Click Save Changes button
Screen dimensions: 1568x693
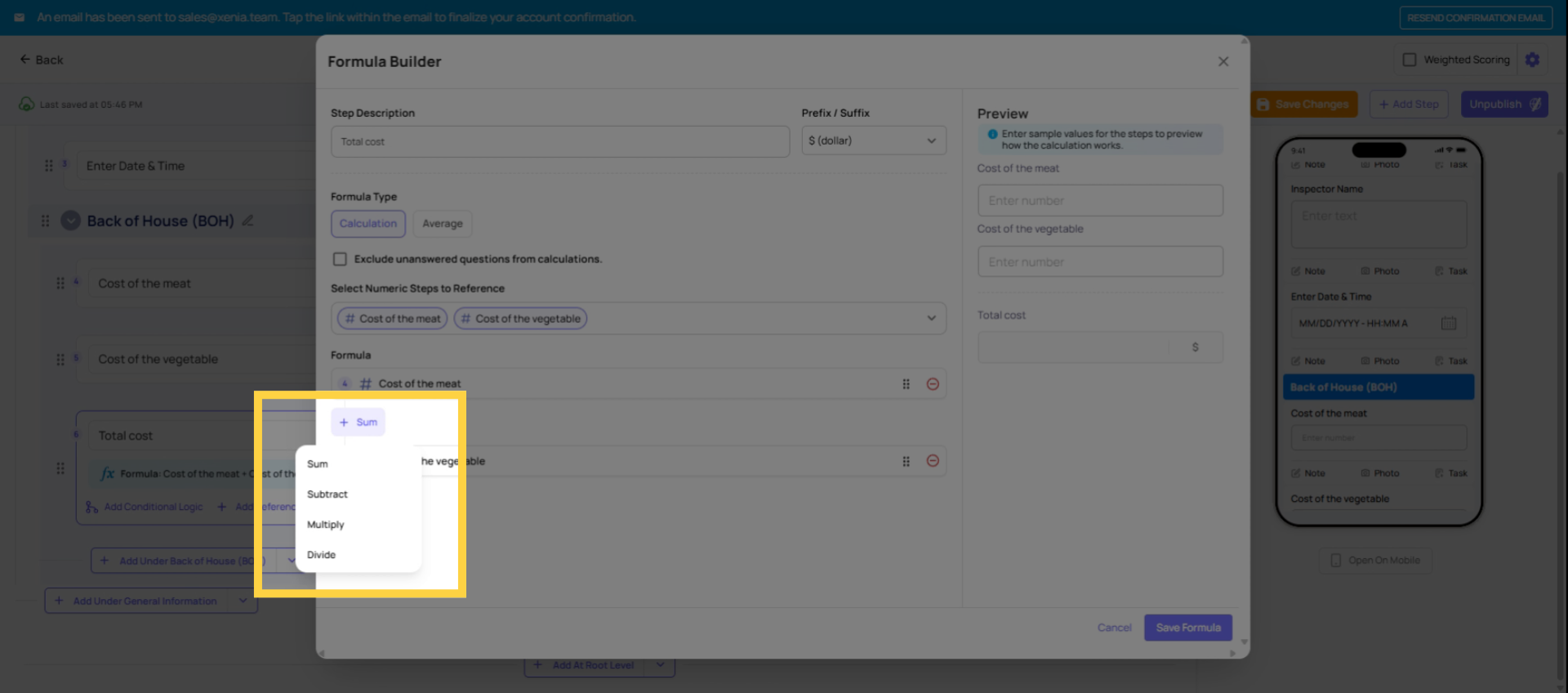[x=1304, y=105]
